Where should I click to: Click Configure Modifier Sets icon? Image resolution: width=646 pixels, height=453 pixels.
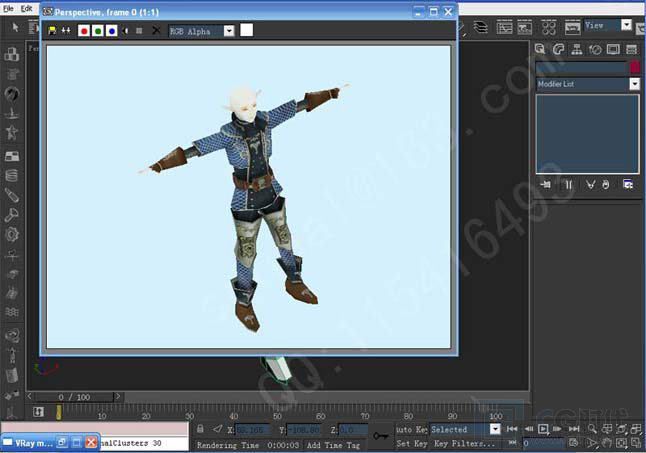coord(628,184)
